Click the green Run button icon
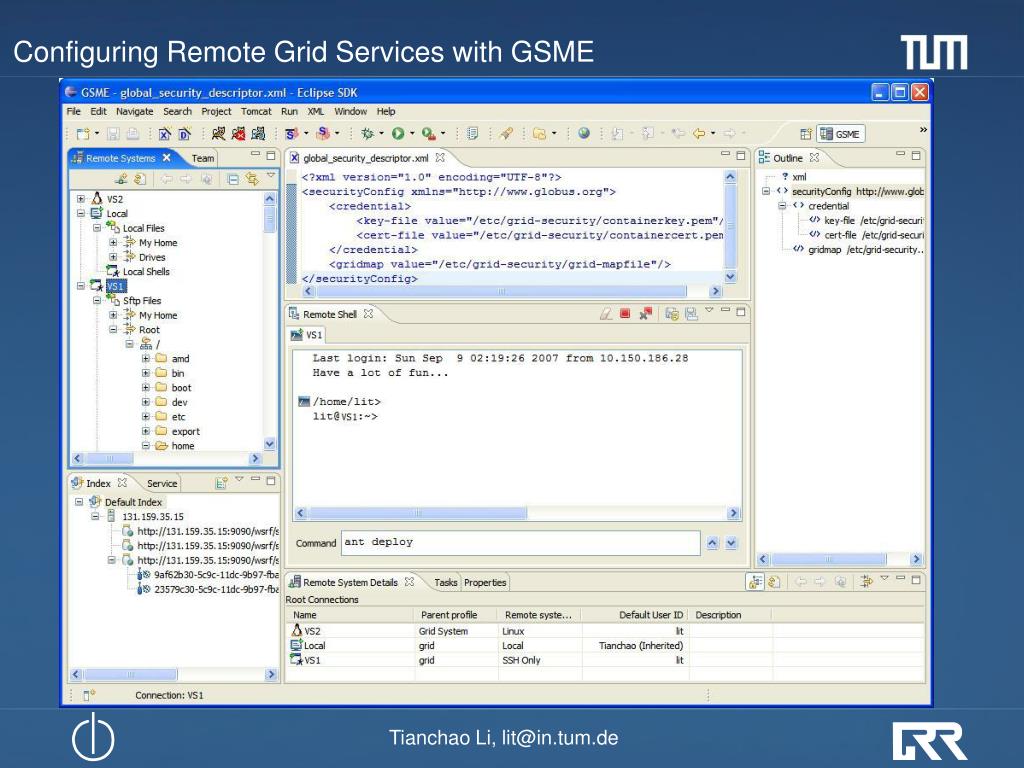This screenshot has height=768, width=1024. coord(398,134)
